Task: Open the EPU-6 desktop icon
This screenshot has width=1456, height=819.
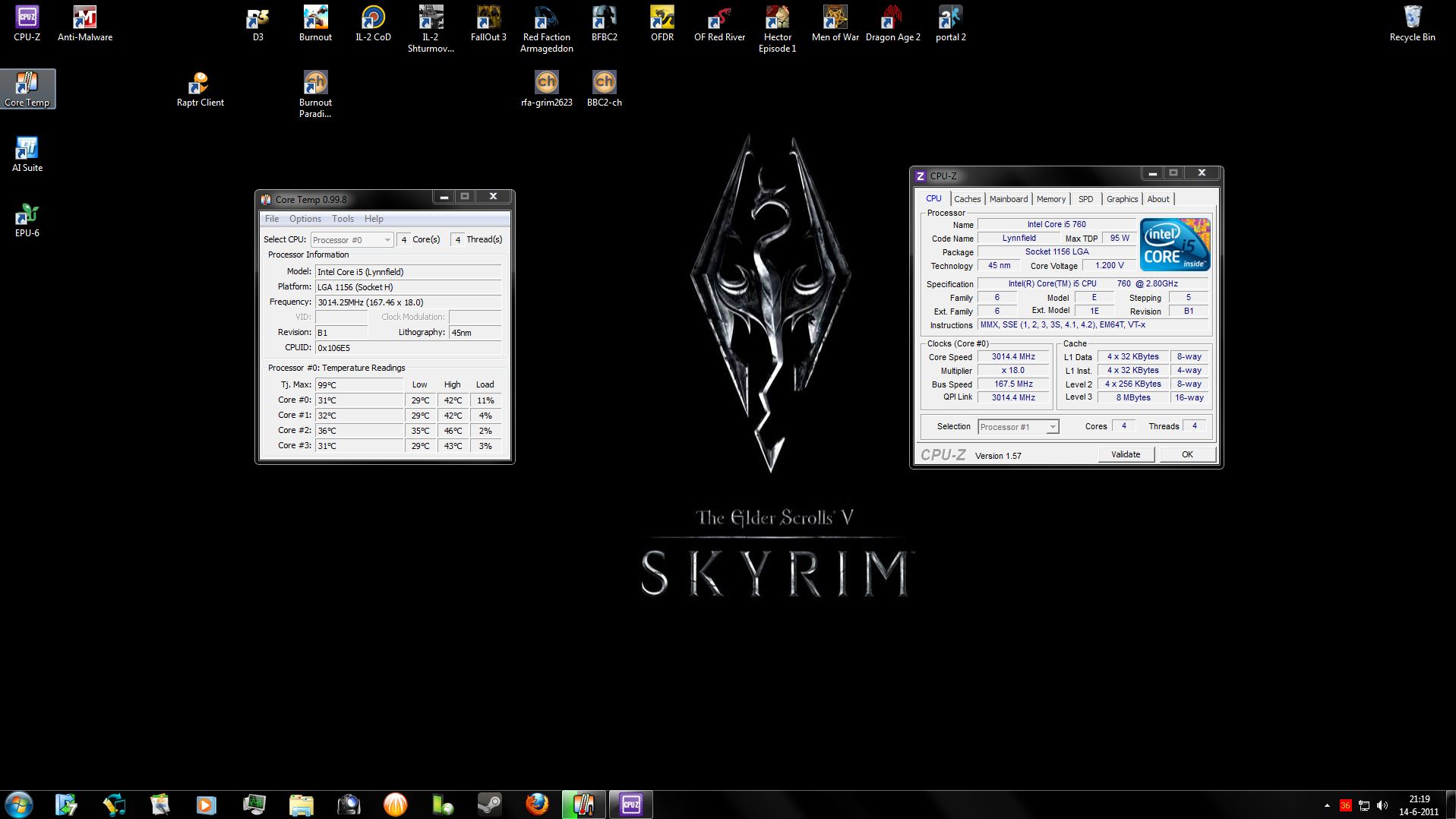Action: [x=27, y=220]
